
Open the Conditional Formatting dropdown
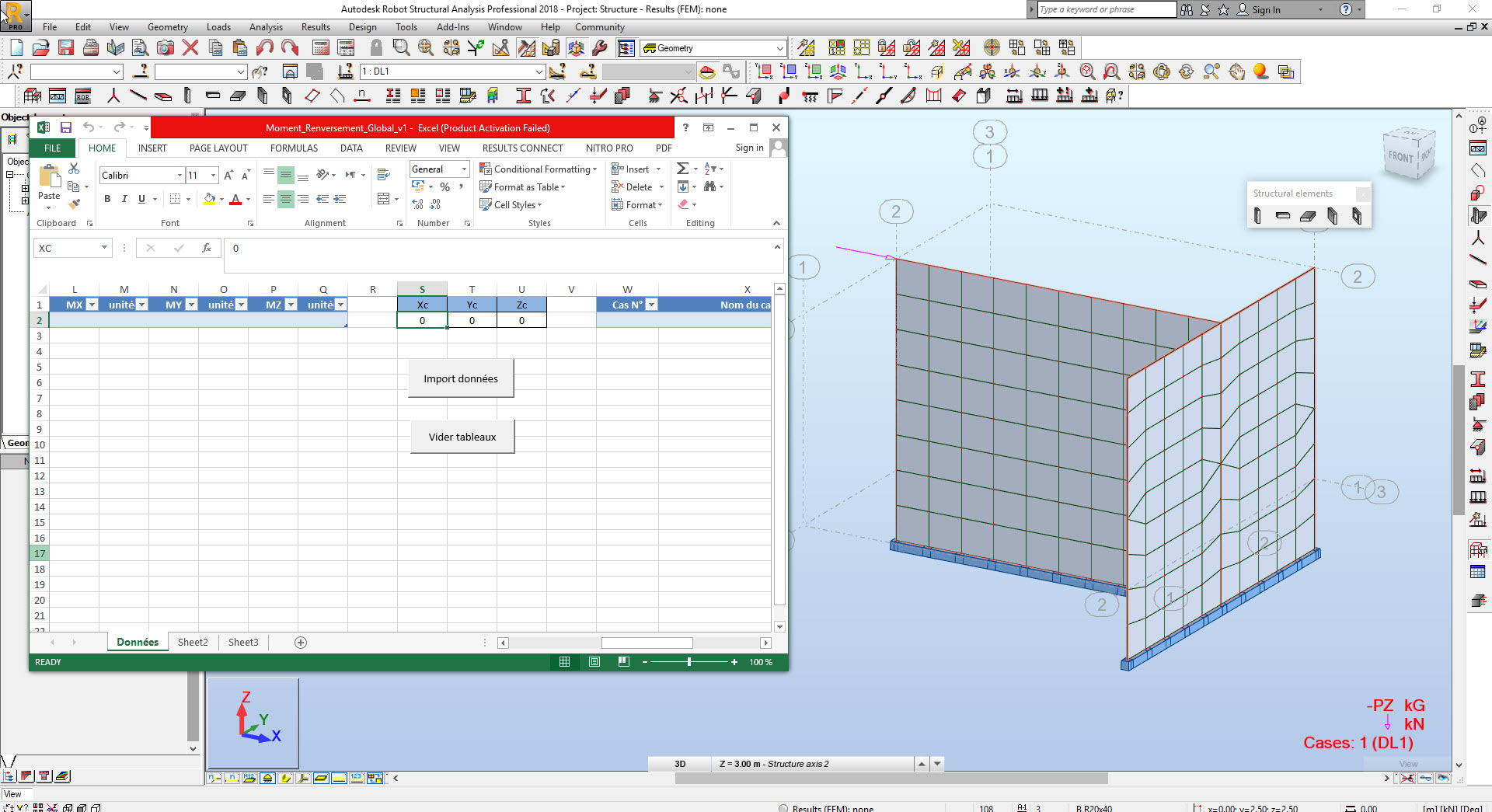click(538, 169)
